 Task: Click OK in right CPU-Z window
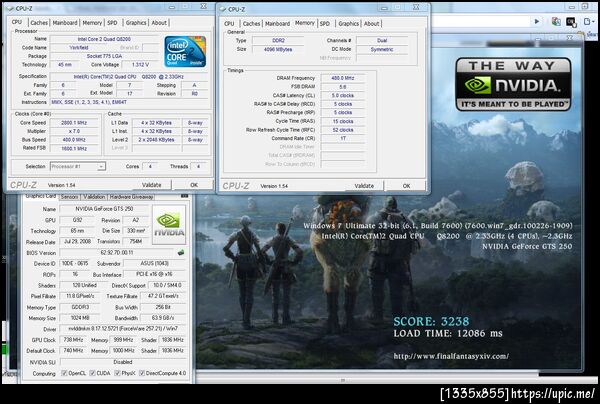406,186
